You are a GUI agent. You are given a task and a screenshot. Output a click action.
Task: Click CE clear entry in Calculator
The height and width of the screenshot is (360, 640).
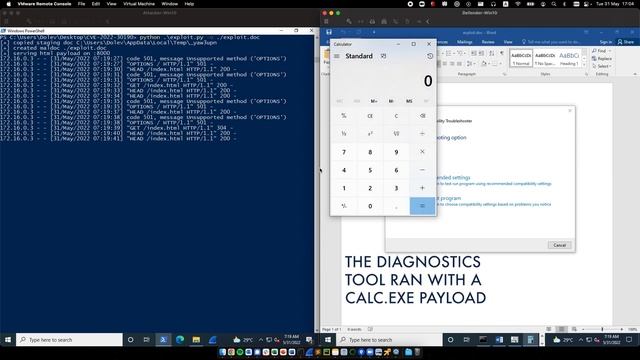370,116
